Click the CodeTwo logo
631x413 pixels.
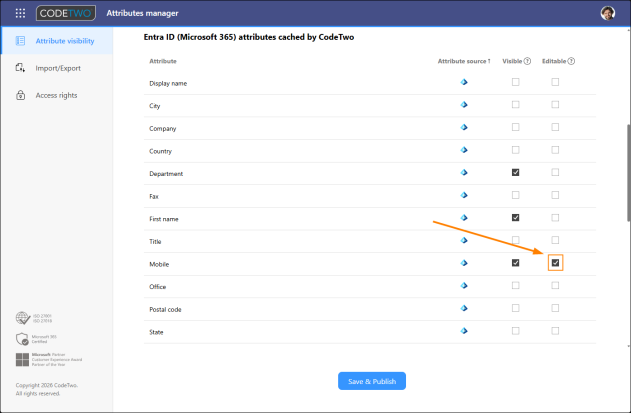click(66, 13)
